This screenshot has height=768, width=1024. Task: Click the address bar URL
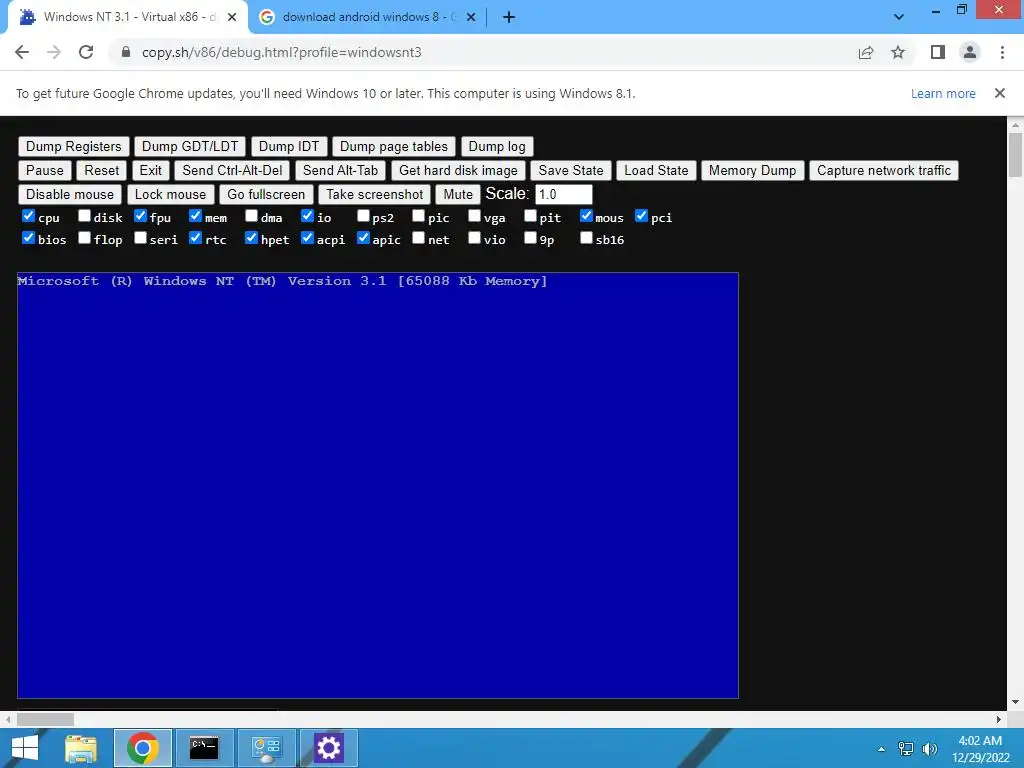(281, 52)
